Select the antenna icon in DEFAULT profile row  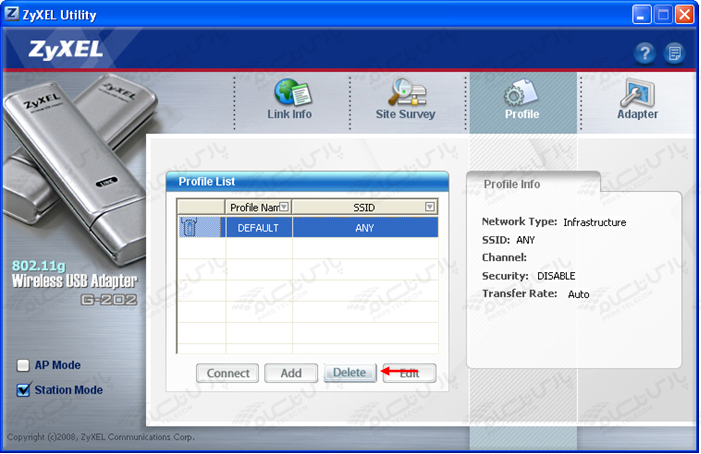point(190,227)
